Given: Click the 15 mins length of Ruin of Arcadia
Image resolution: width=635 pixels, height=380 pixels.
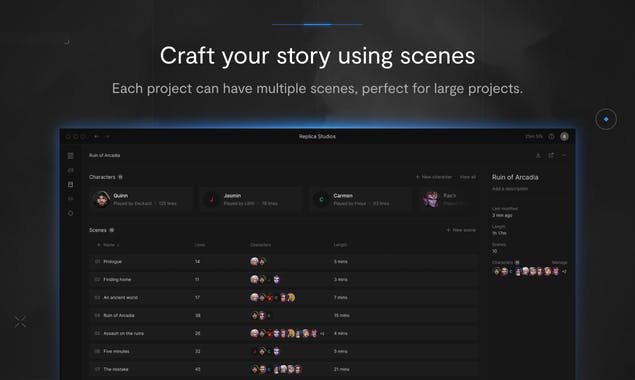Looking at the screenshot, I should pyautogui.click(x=341, y=316).
